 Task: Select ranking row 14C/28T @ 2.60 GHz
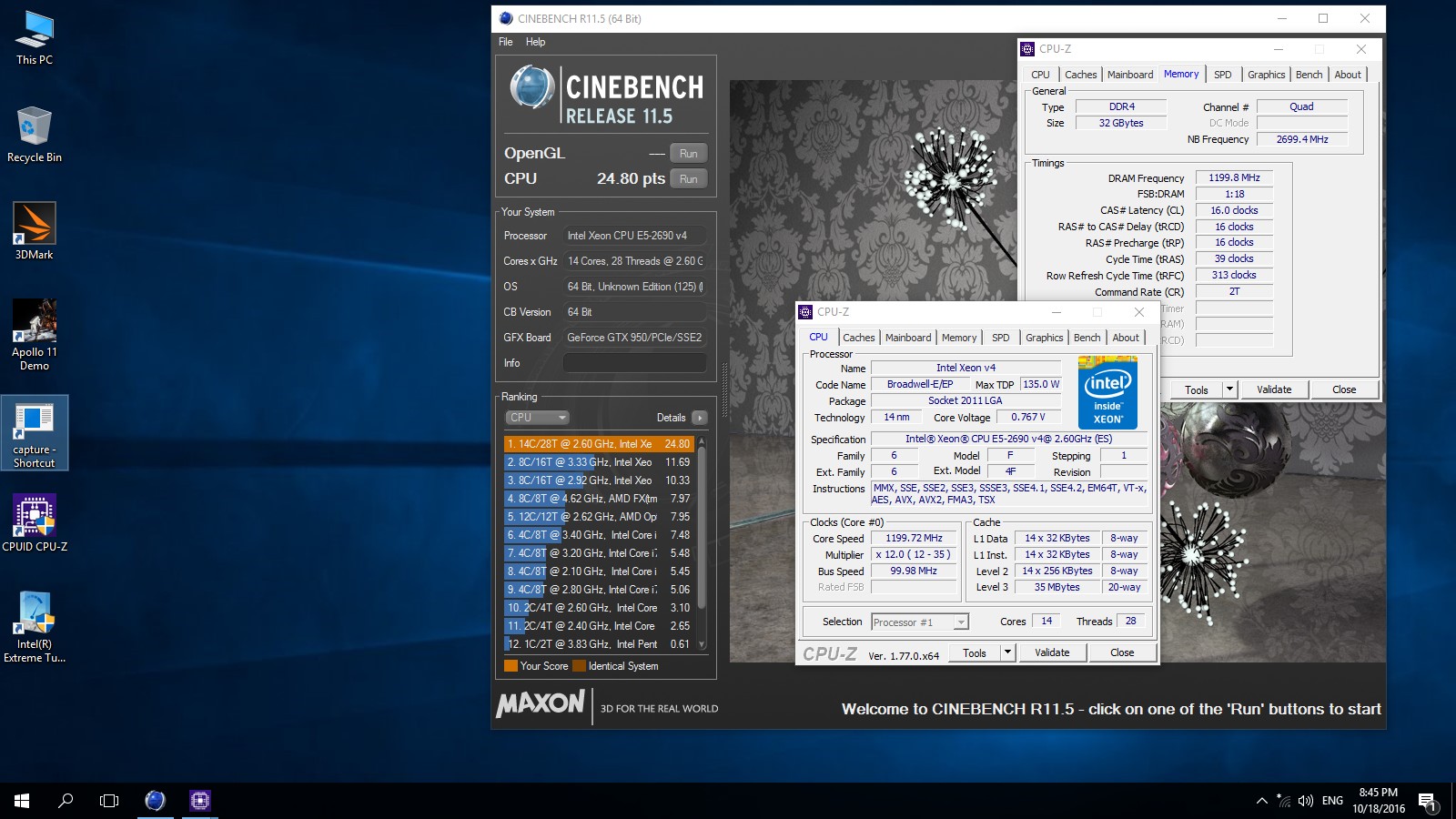click(x=600, y=444)
